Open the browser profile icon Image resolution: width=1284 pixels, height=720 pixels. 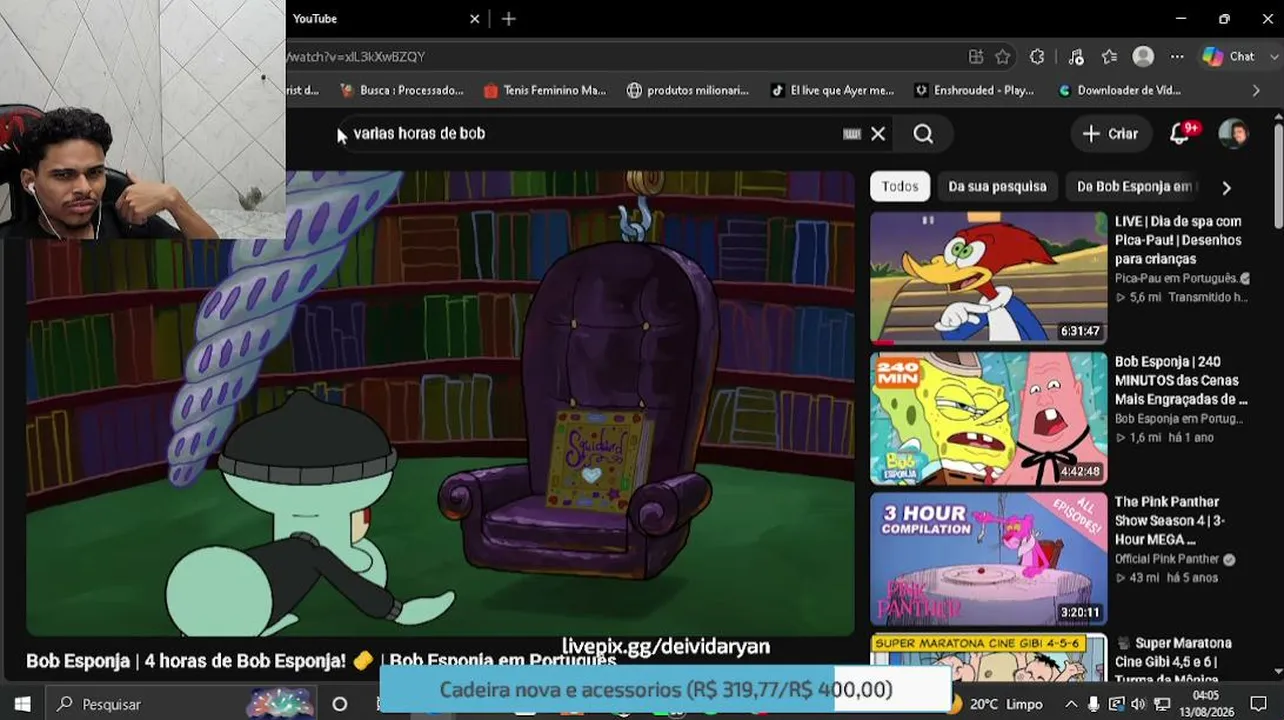click(1143, 57)
